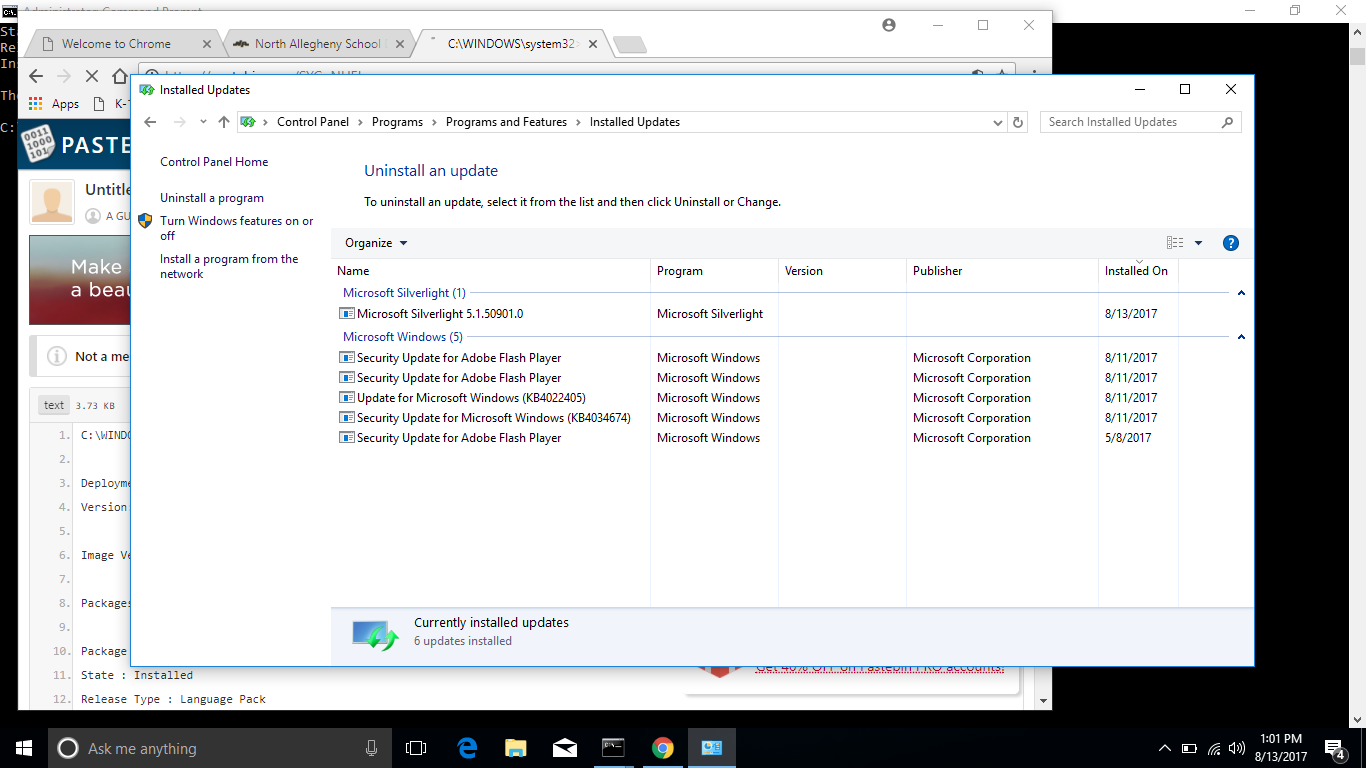Click the Microsoft Windows (5) group header
This screenshot has width=1366, height=768.
click(403, 337)
